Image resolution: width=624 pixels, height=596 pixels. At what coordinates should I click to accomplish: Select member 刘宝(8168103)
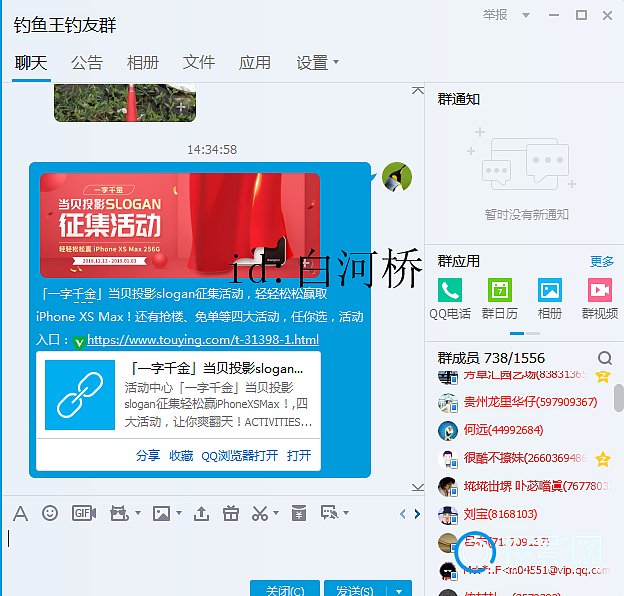(x=525, y=514)
